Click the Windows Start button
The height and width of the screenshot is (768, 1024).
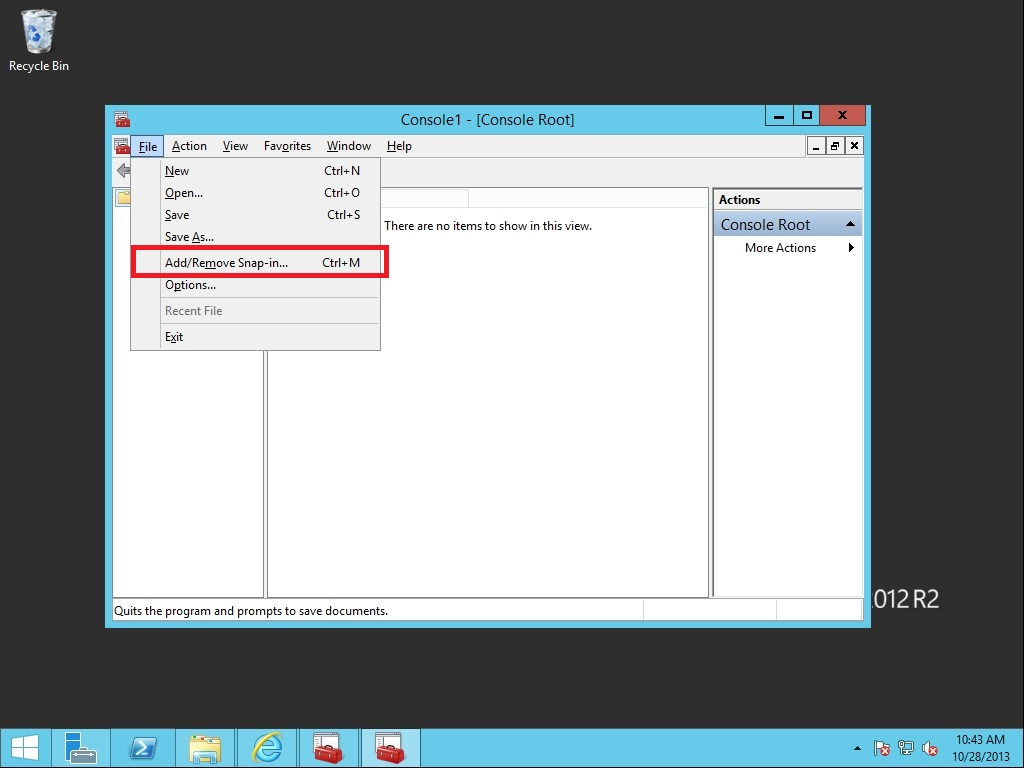pyautogui.click(x=25, y=747)
